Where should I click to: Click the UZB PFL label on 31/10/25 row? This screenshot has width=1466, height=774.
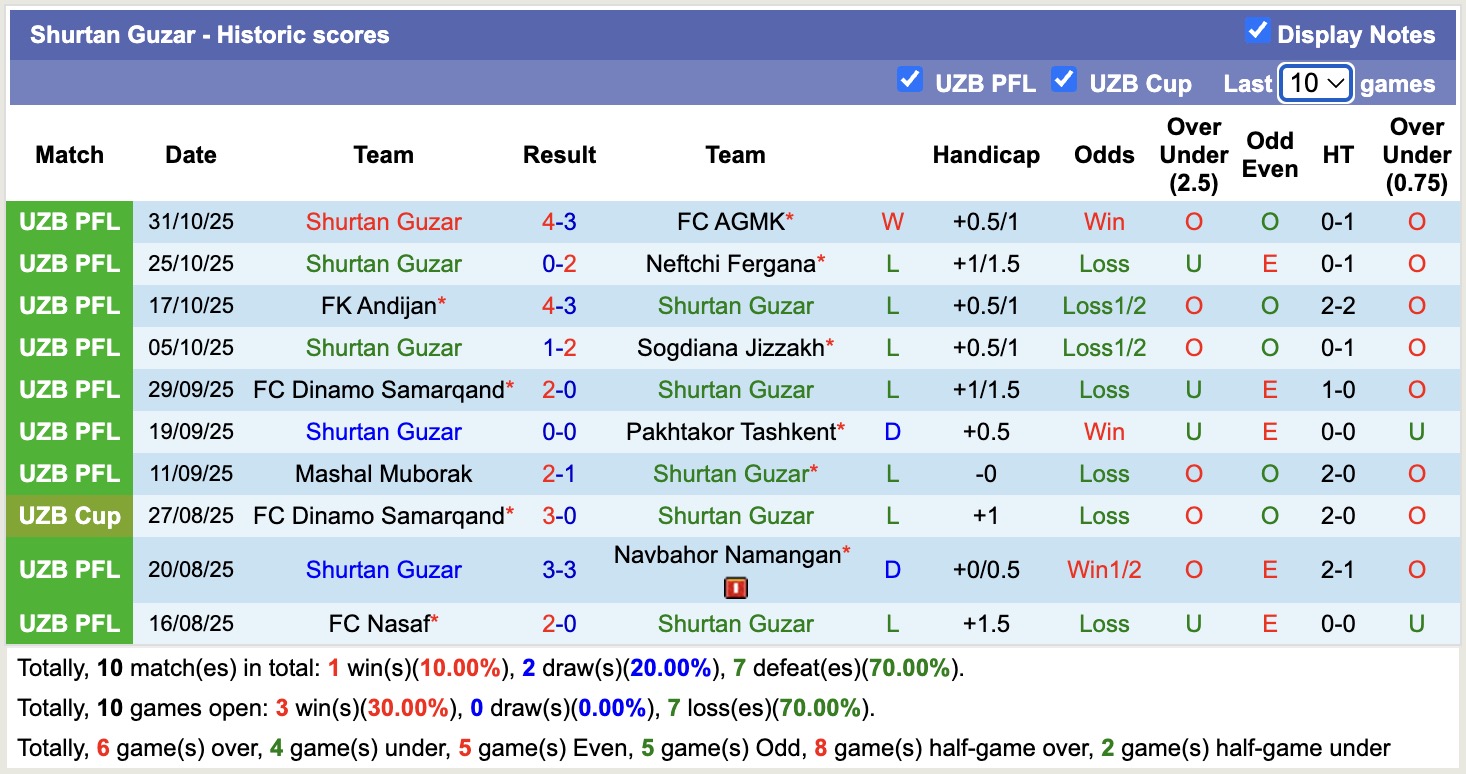point(69,222)
